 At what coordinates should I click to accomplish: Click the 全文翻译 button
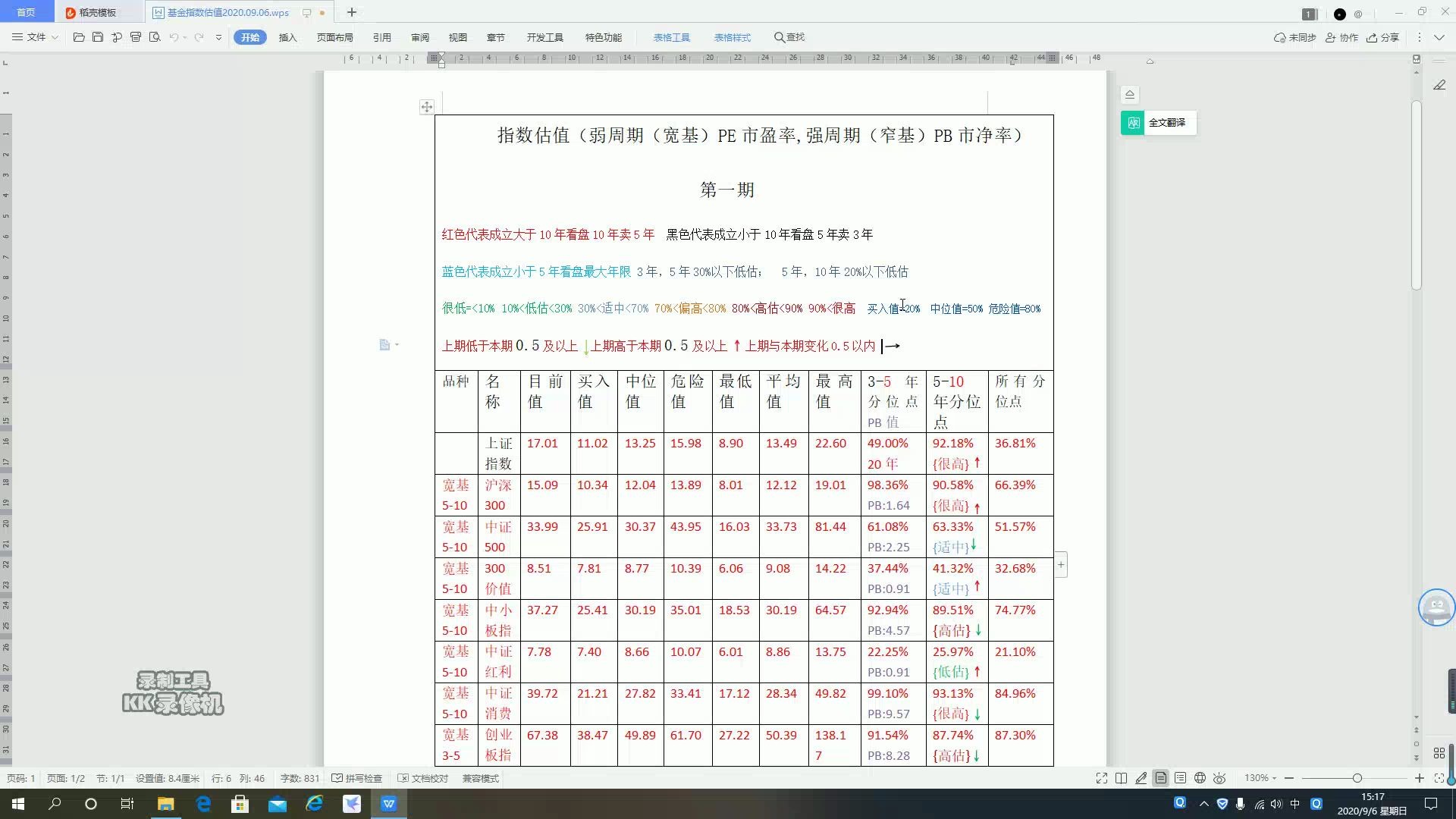[x=1158, y=123]
